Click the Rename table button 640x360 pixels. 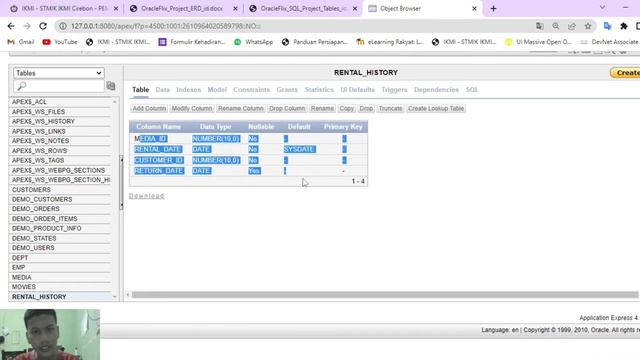point(322,109)
